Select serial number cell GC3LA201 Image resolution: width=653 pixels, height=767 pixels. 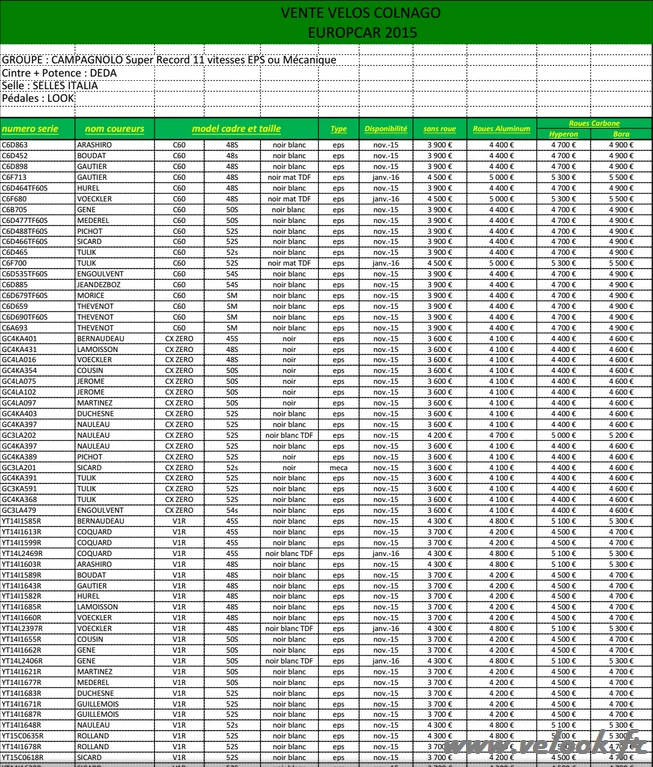[x=19, y=467]
